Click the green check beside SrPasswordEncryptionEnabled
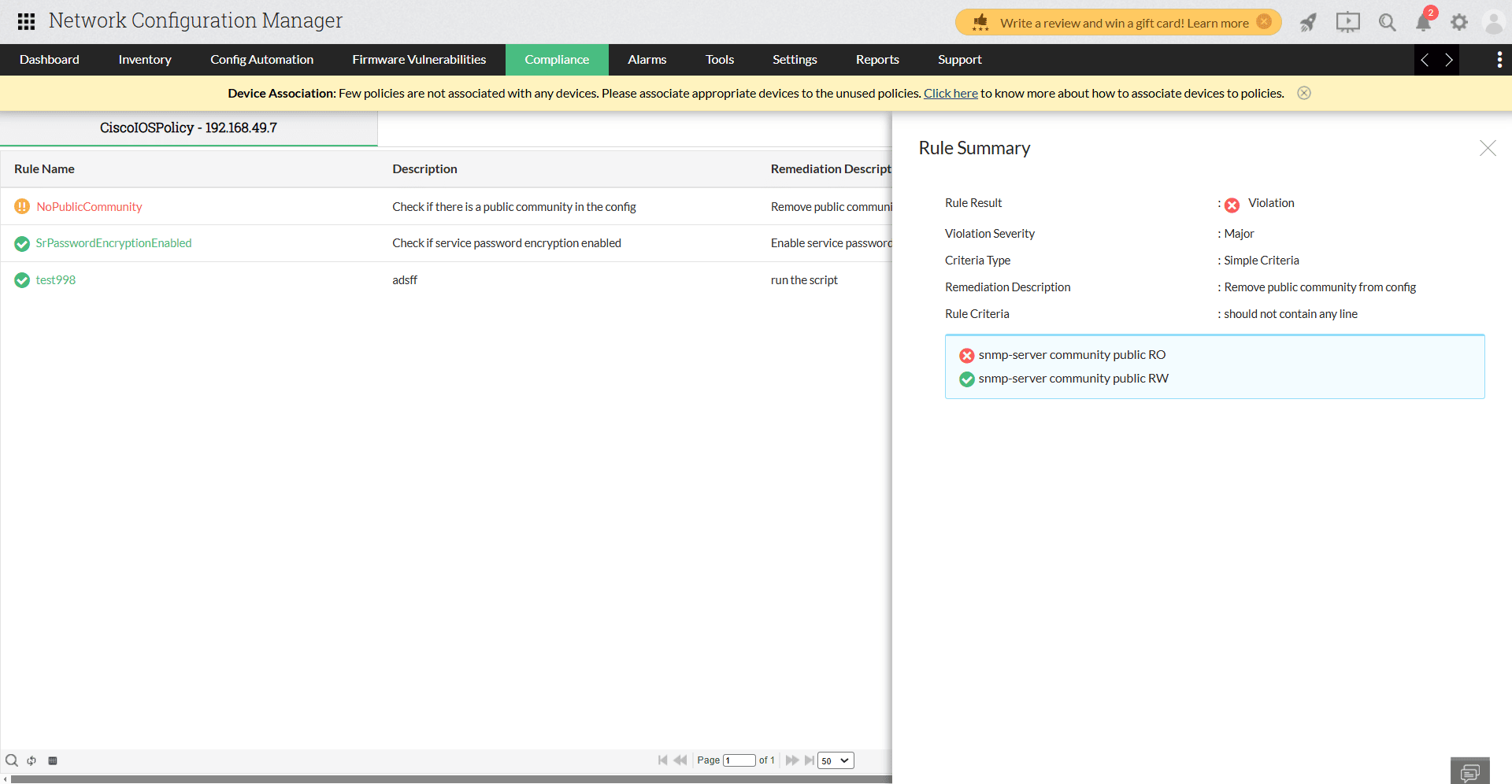Image resolution: width=1512 pixels, height=784 pixels. tap(21, 243)
